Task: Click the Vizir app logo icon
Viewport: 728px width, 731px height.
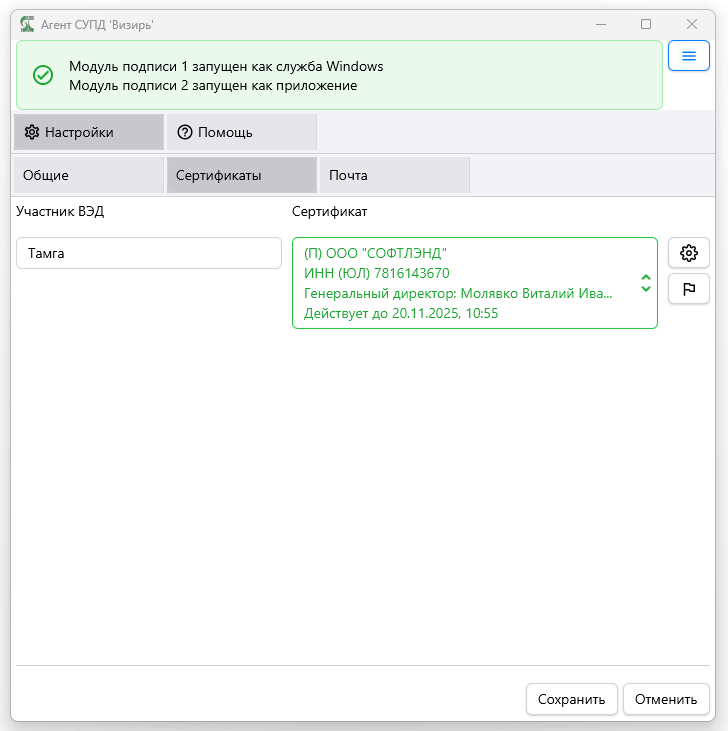Action: pyautogui.click(x=27, y=24)
